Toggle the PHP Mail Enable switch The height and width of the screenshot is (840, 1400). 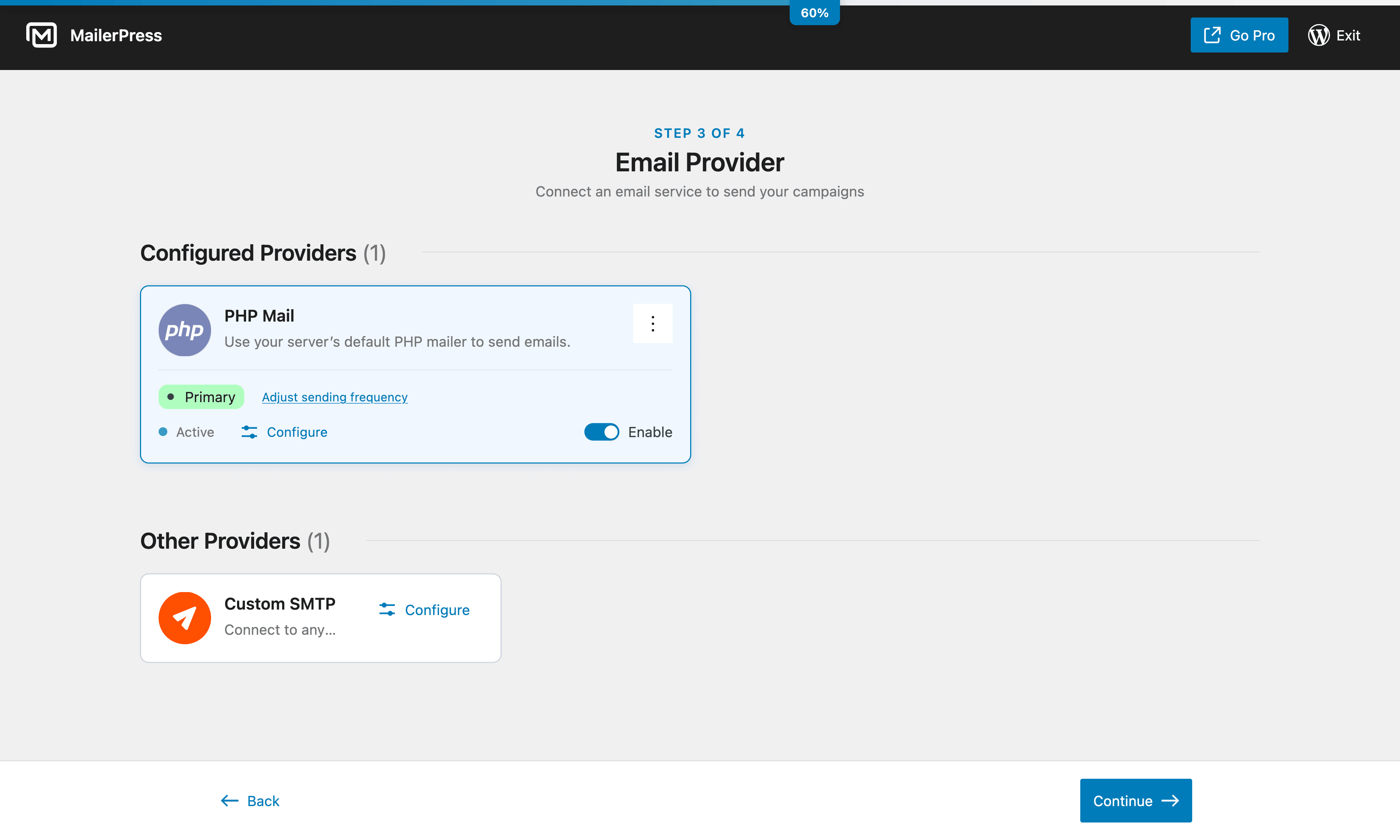point(602,432)
